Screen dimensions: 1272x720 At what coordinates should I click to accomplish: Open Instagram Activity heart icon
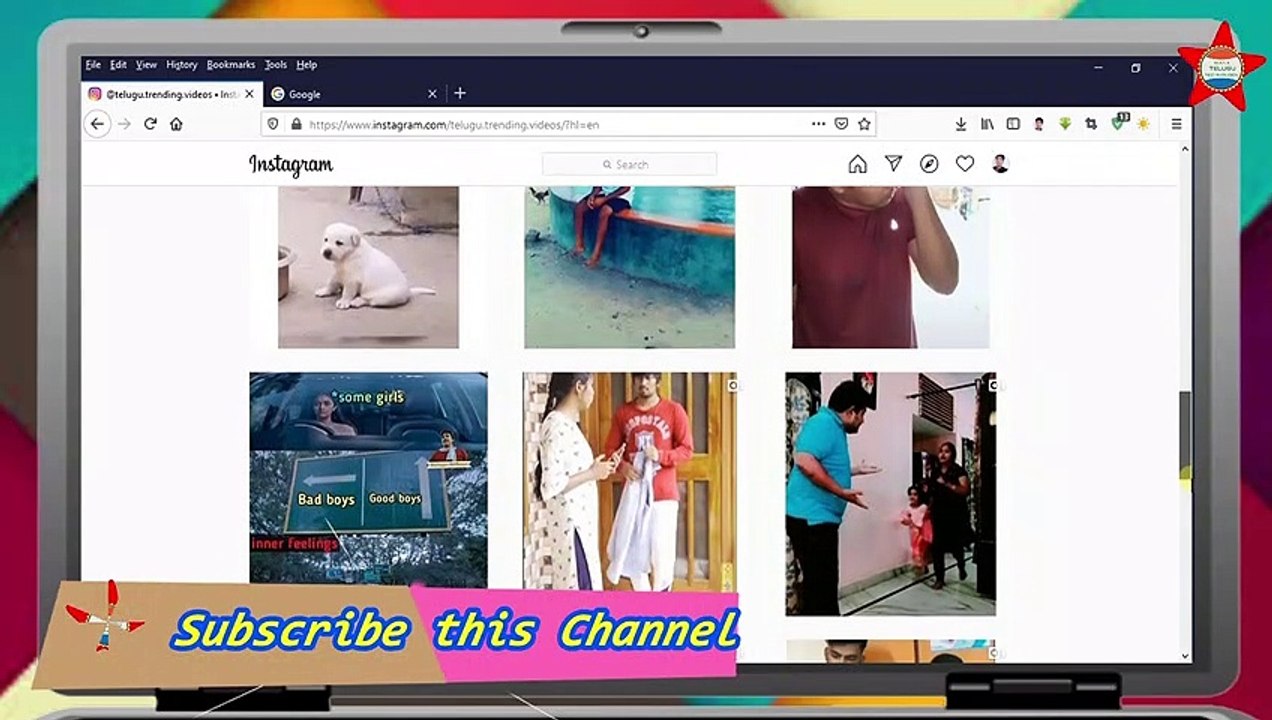(x=965, y=164)
